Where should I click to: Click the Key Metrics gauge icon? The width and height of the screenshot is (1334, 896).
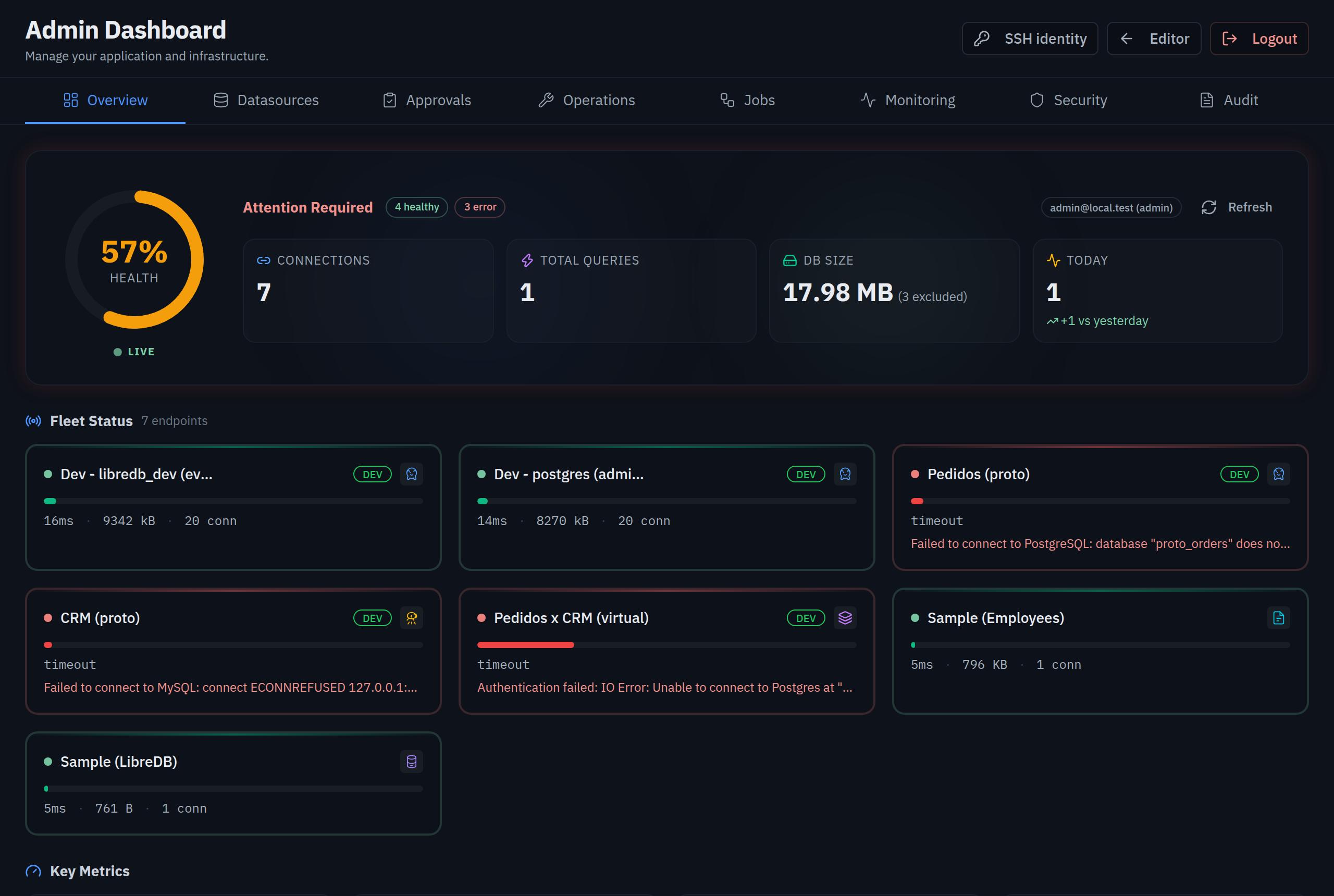click(33, 872)
